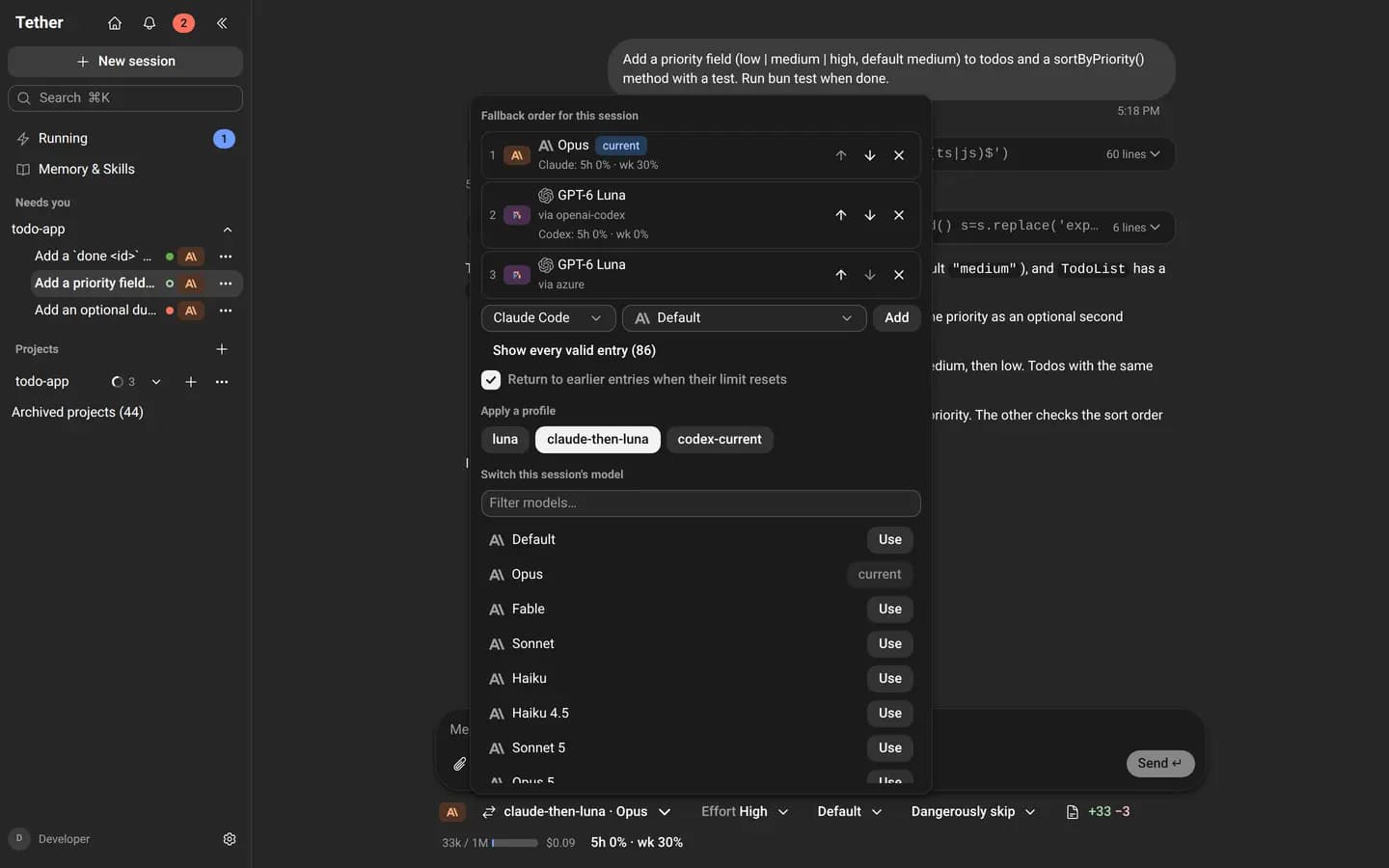Focus the Filter models input field
Screen dimensions: 1389x868
pyautogui.click(x=701, y=503)
